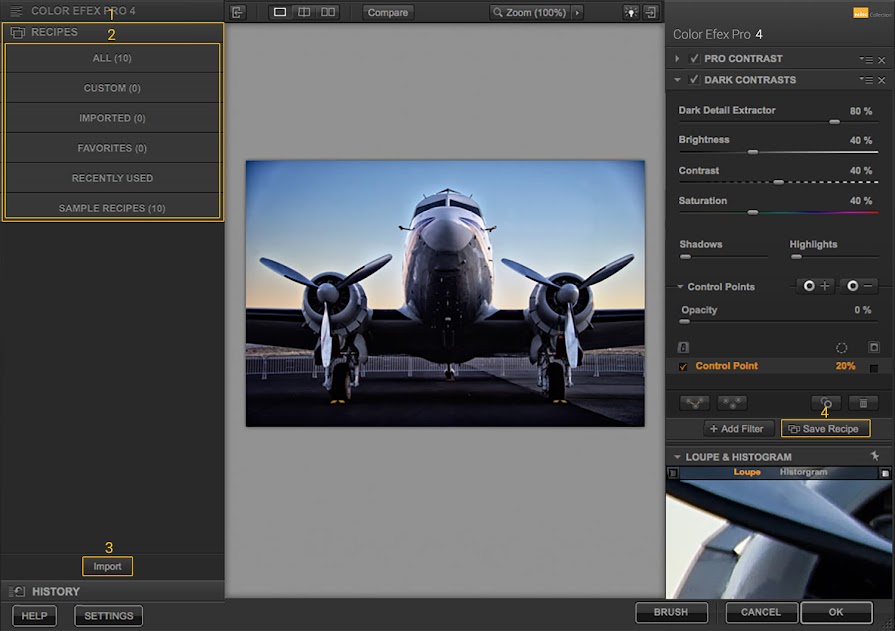
Task: Toggle the lightbulb background color icon
Action: click(x=631, y=12)
